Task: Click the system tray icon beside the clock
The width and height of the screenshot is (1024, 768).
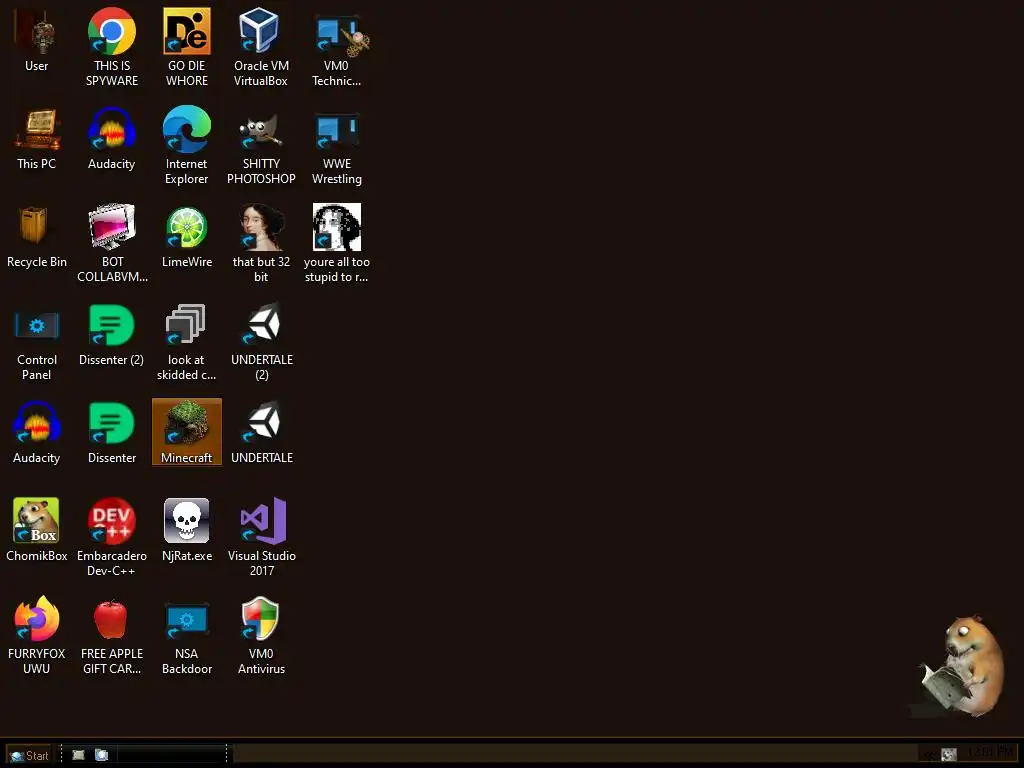Action: click(x=949, y=755)
